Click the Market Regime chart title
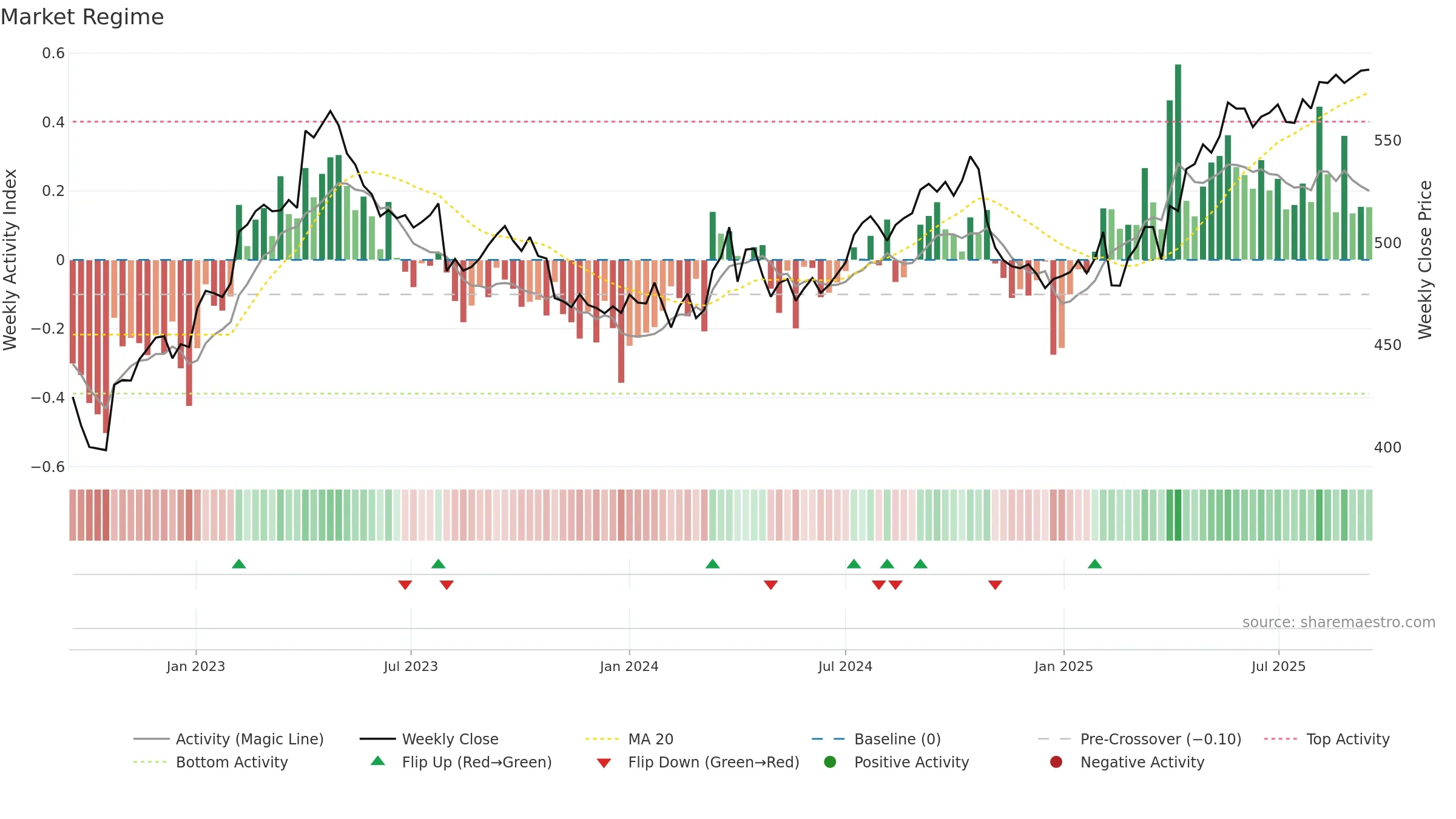Image resolution: width=1456 pixels, height=819 pixels. click(x=82, y=17)
